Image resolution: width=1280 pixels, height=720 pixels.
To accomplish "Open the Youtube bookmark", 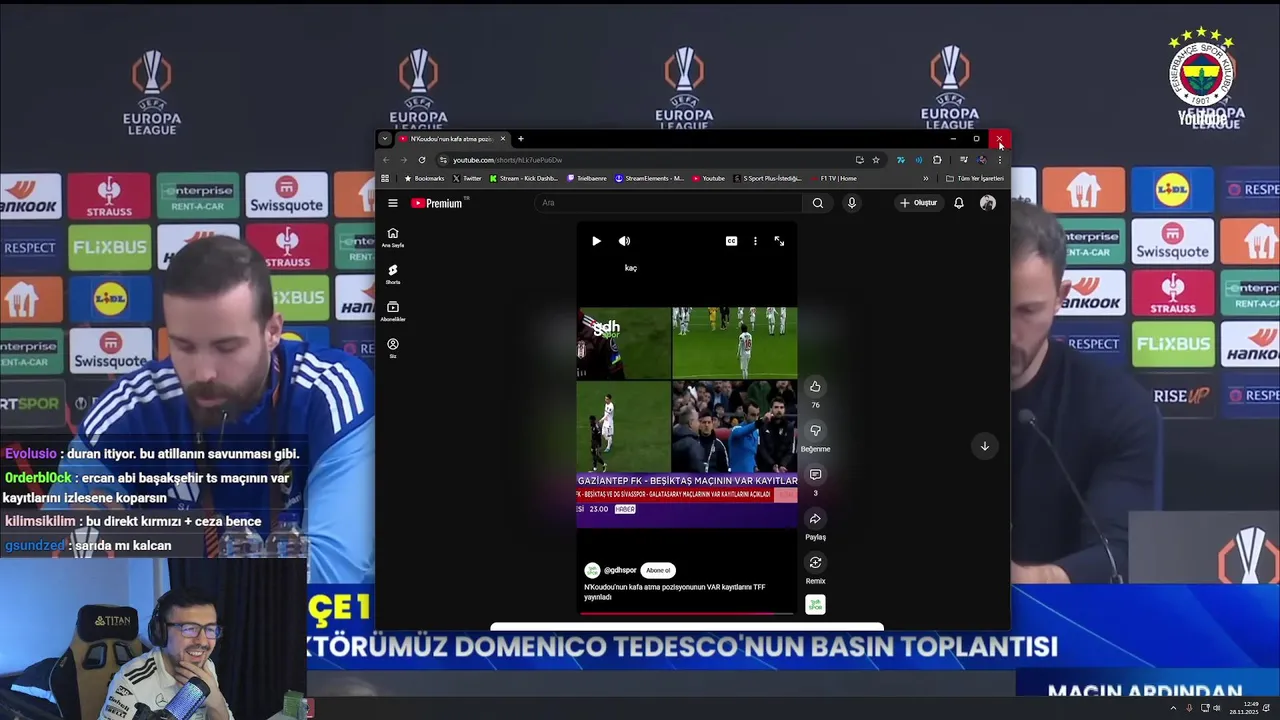I will [708, 179].
